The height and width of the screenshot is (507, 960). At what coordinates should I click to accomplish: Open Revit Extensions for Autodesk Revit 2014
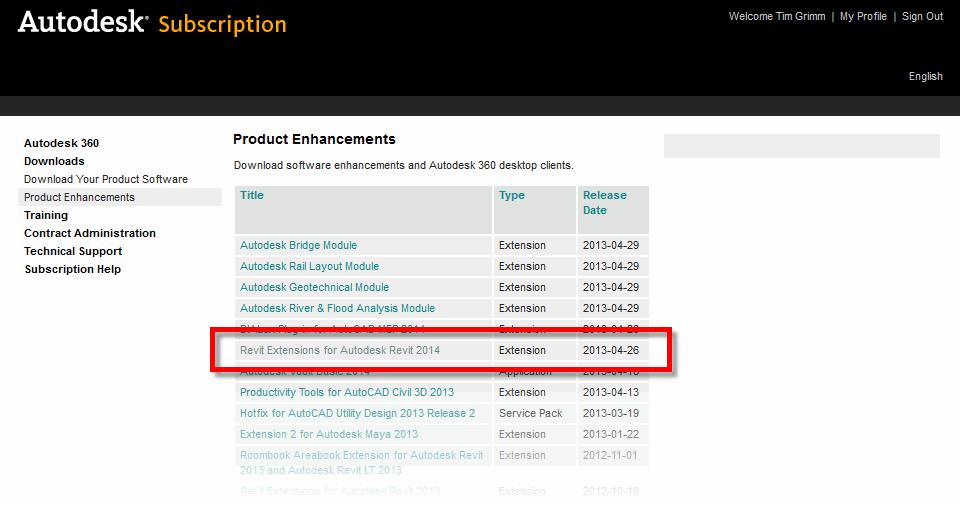tap(340, 350)
